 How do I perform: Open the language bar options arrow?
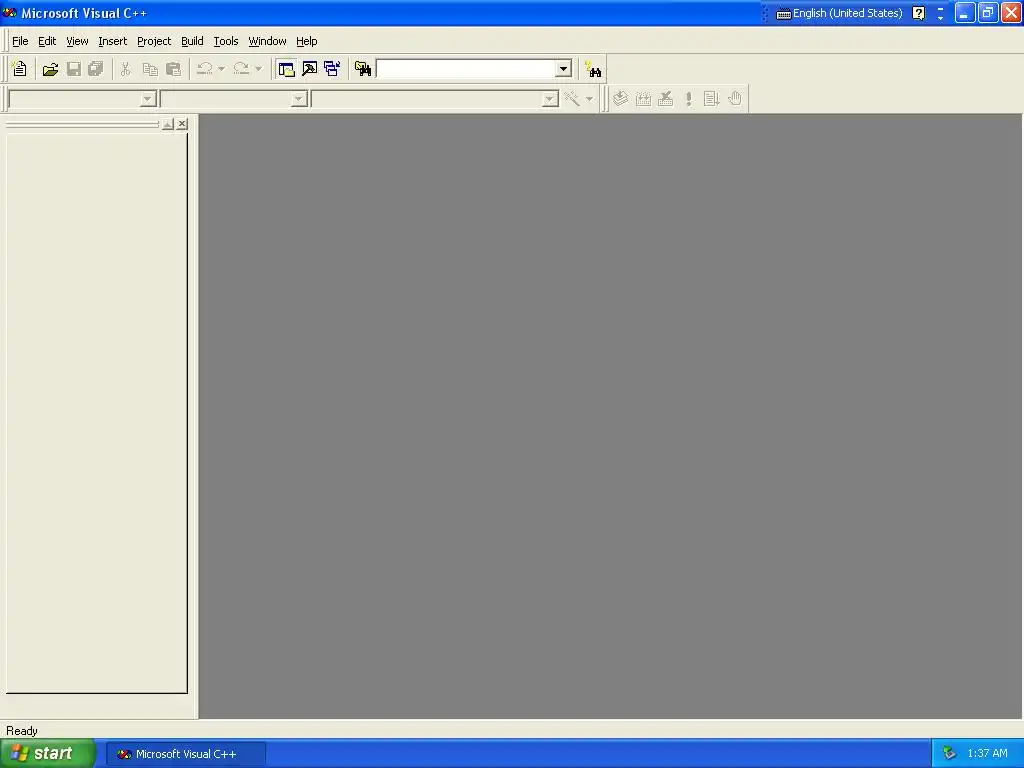940,18
